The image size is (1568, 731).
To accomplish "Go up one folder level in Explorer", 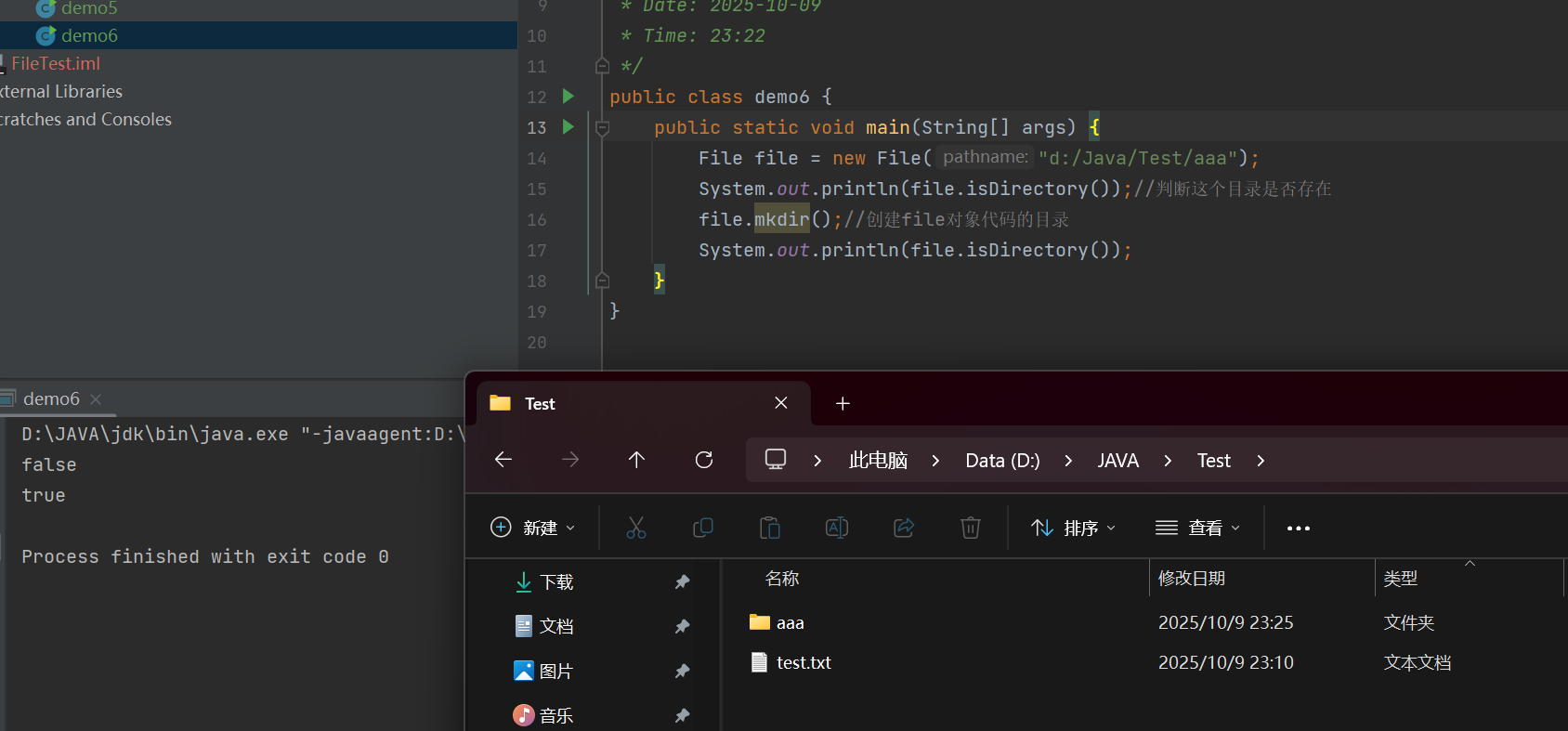I will point(636,460).
